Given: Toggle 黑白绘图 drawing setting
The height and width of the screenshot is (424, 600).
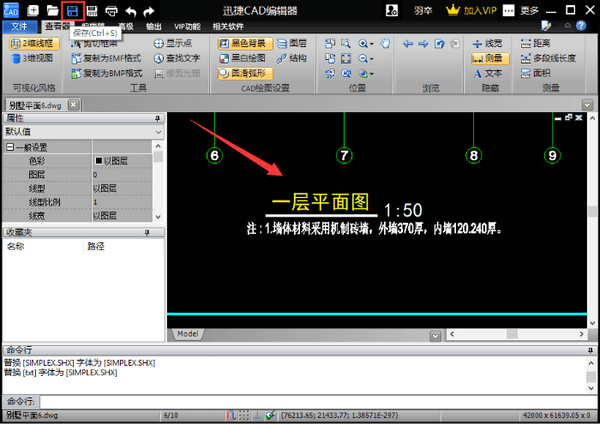Looking at the screenshot, I should click(x=242, y=58).
